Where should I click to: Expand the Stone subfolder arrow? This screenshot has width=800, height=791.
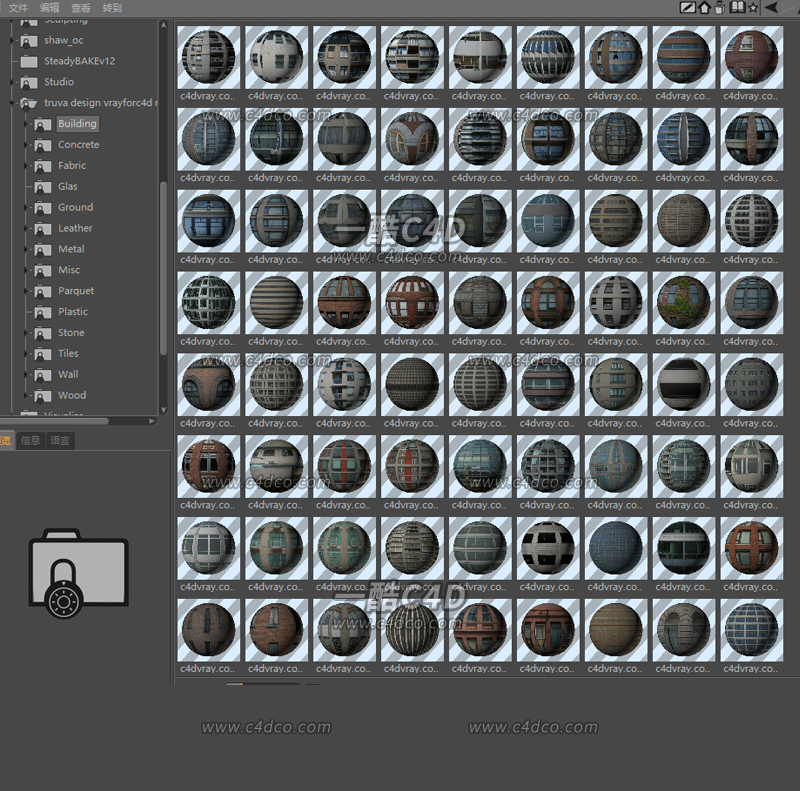point(26,333)
